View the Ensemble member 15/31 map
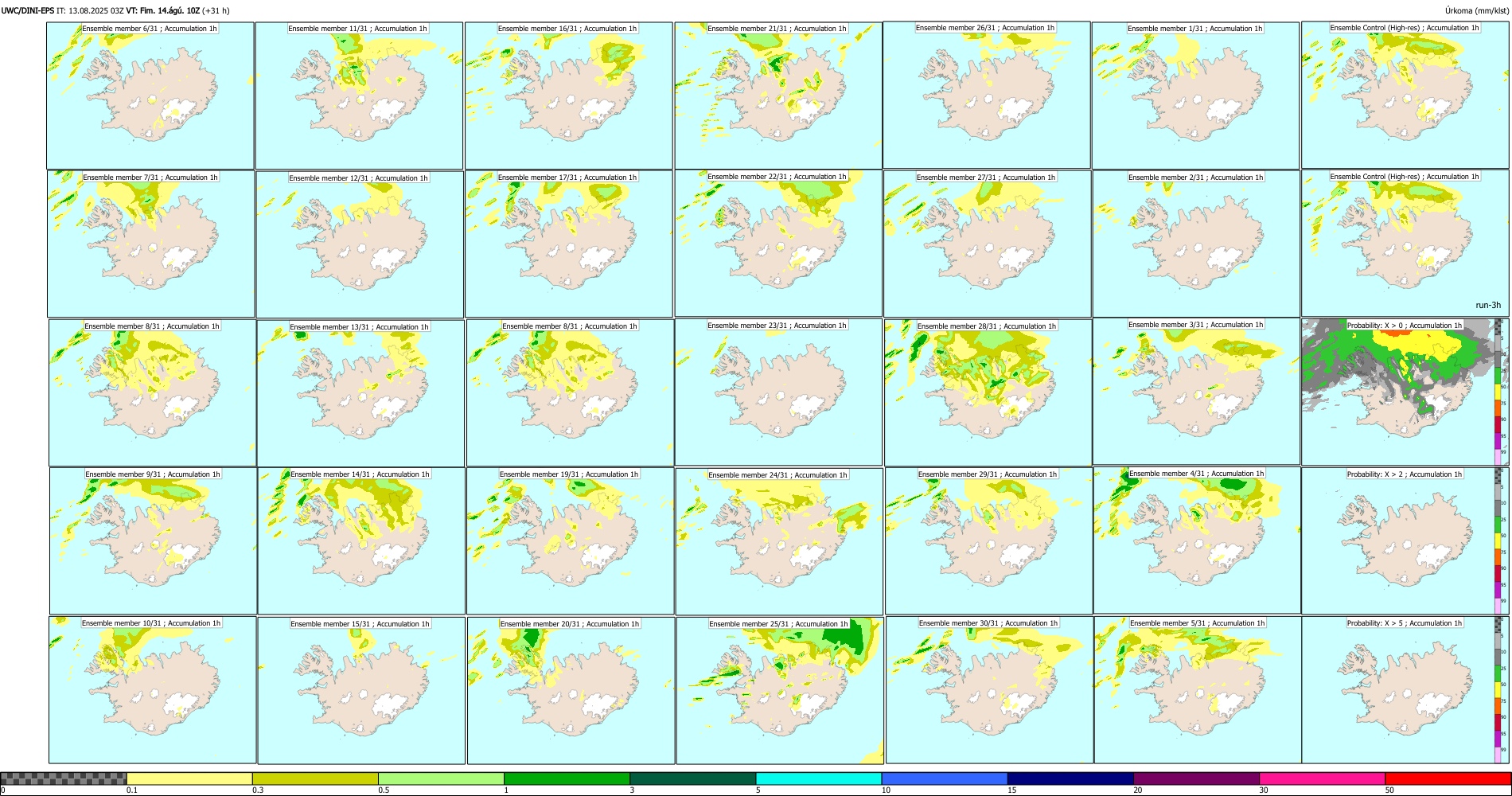 (x=361, y=691)
